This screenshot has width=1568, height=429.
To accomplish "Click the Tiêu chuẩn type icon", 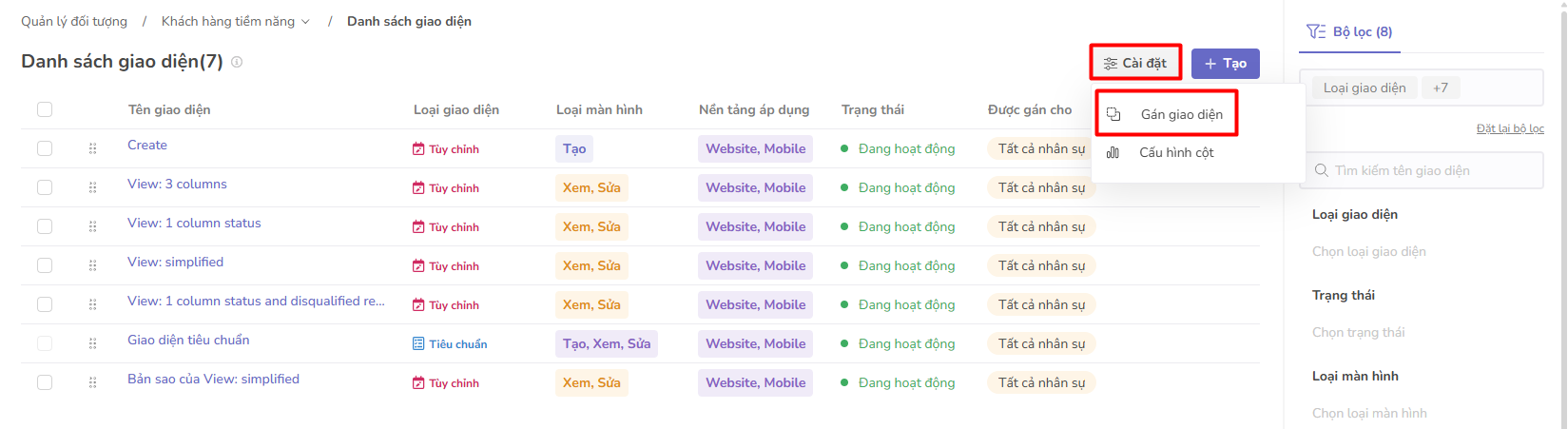I will [x=418, y=344].
